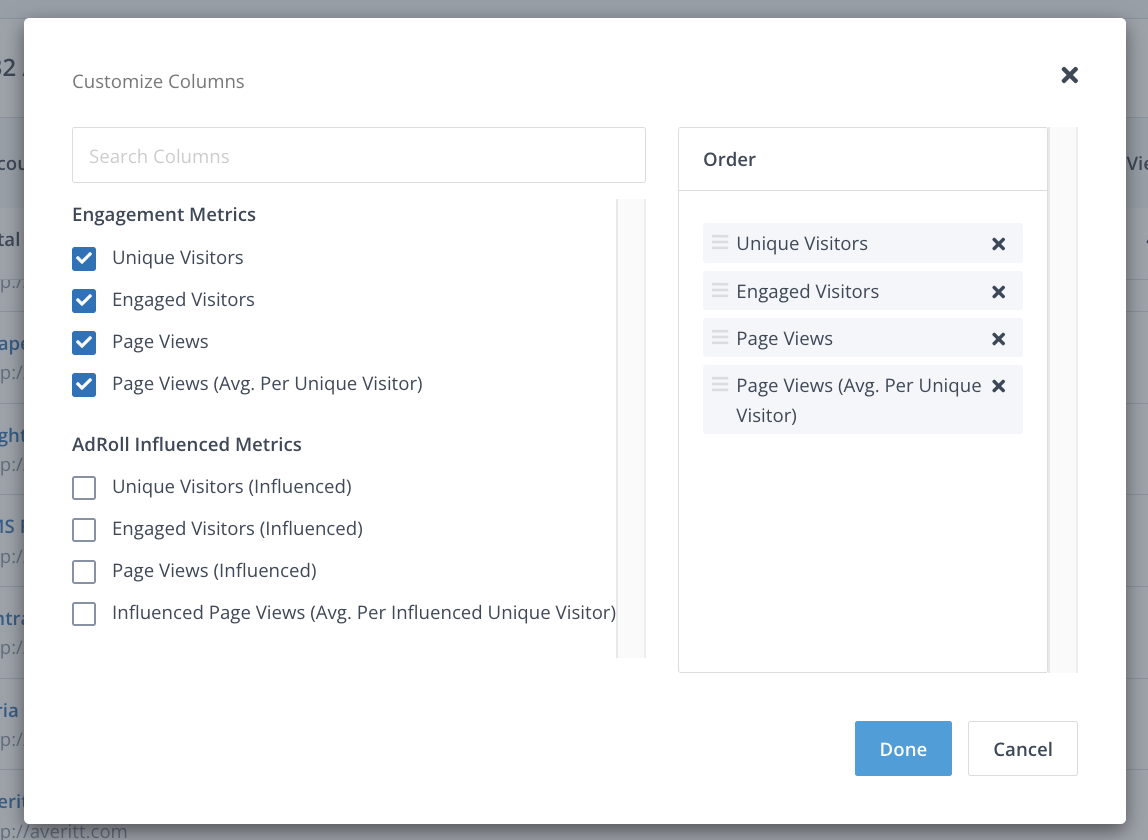
Task: Disable the Page Views column checkbox
Action: (x=84, y=342)
